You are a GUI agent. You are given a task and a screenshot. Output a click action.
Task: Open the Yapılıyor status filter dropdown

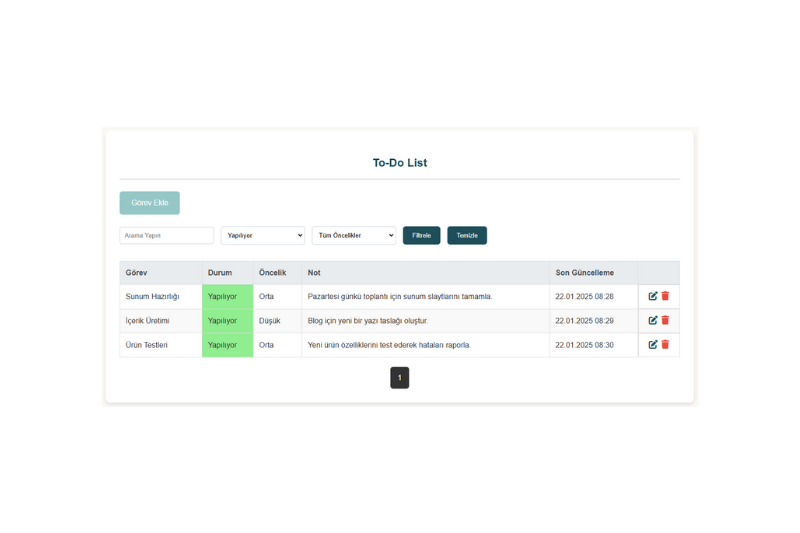(263, 235)
